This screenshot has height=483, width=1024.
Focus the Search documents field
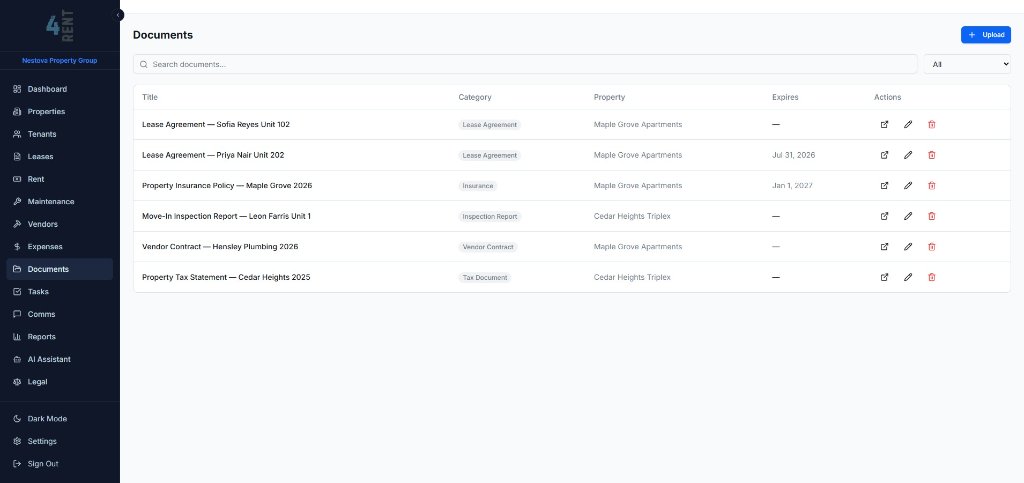pyautogui.click(x=525, y=65)
